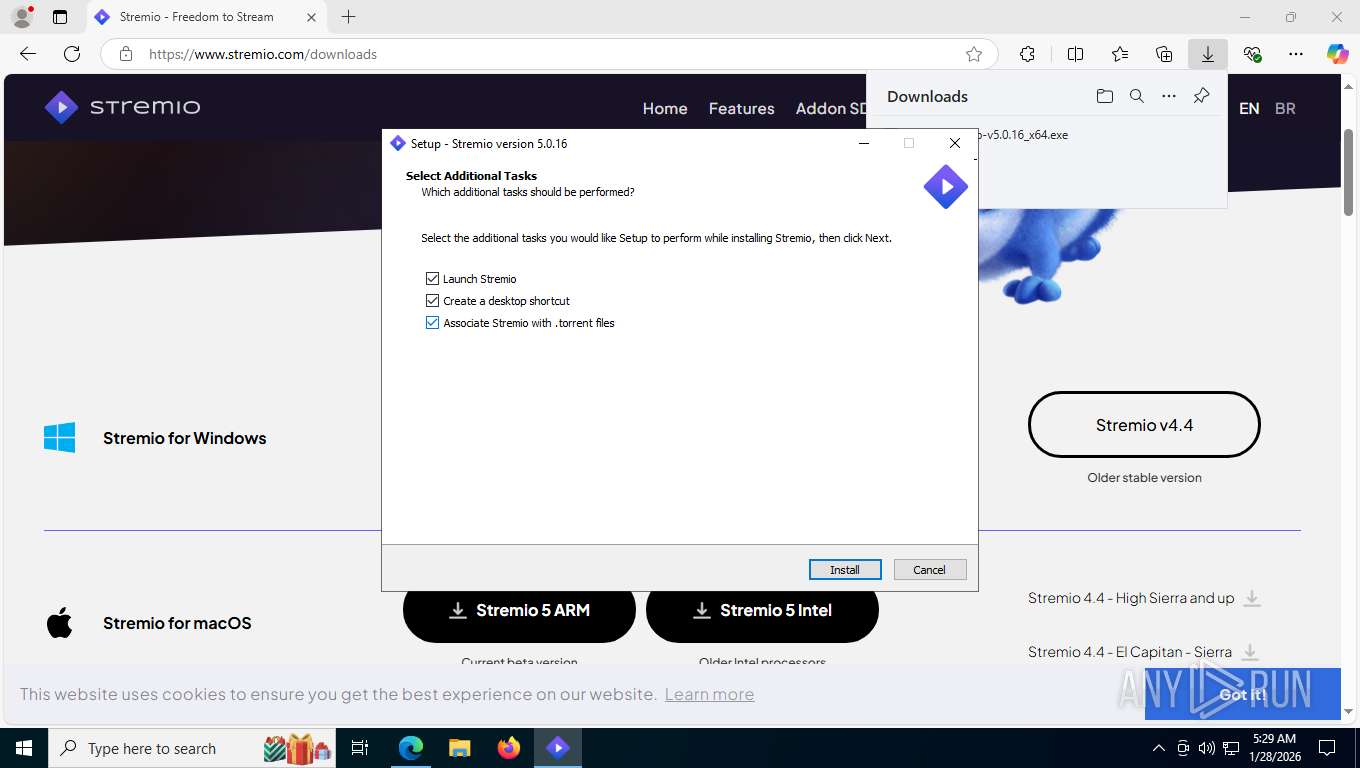Go back with the browser back arrow
The height and width of the screenshot is (768, 1360).
click(28, 54)
